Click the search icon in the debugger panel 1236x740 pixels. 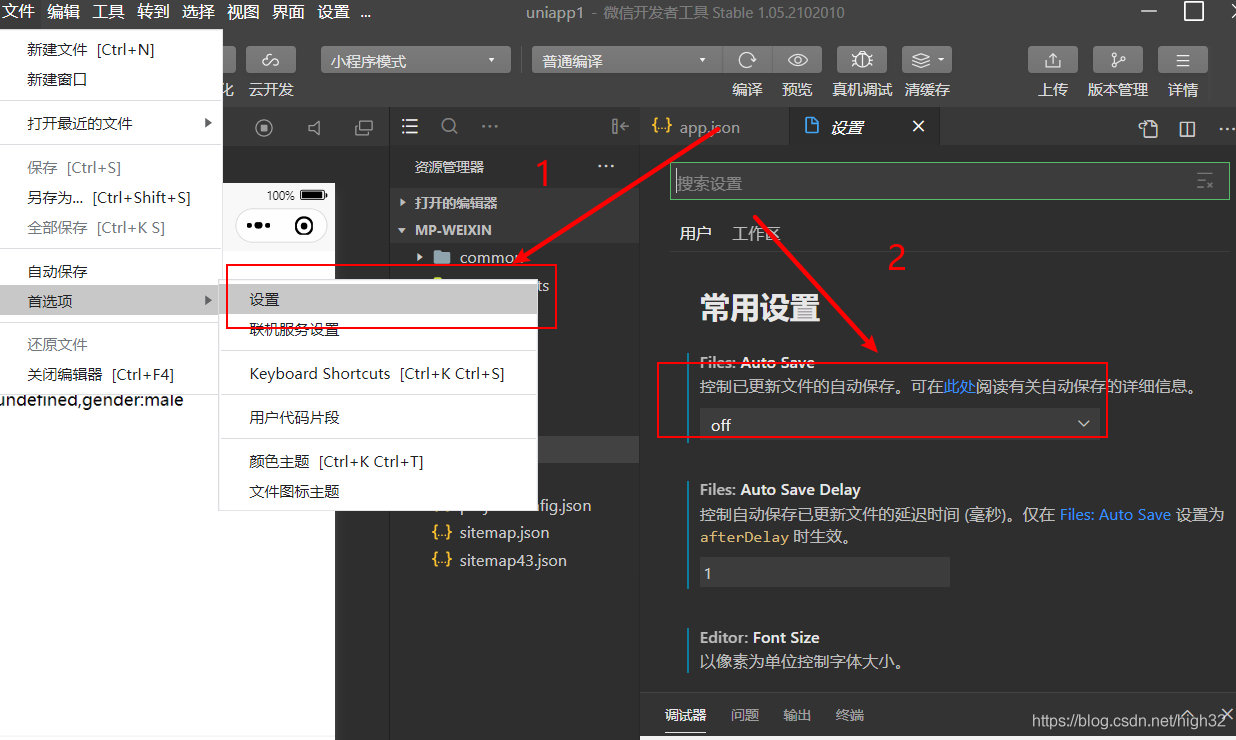(x=449, y=127)
